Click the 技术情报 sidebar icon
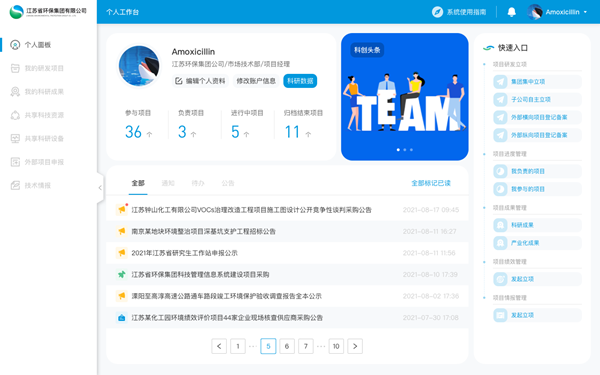This screenshot has width=600, height=375. 15,186
